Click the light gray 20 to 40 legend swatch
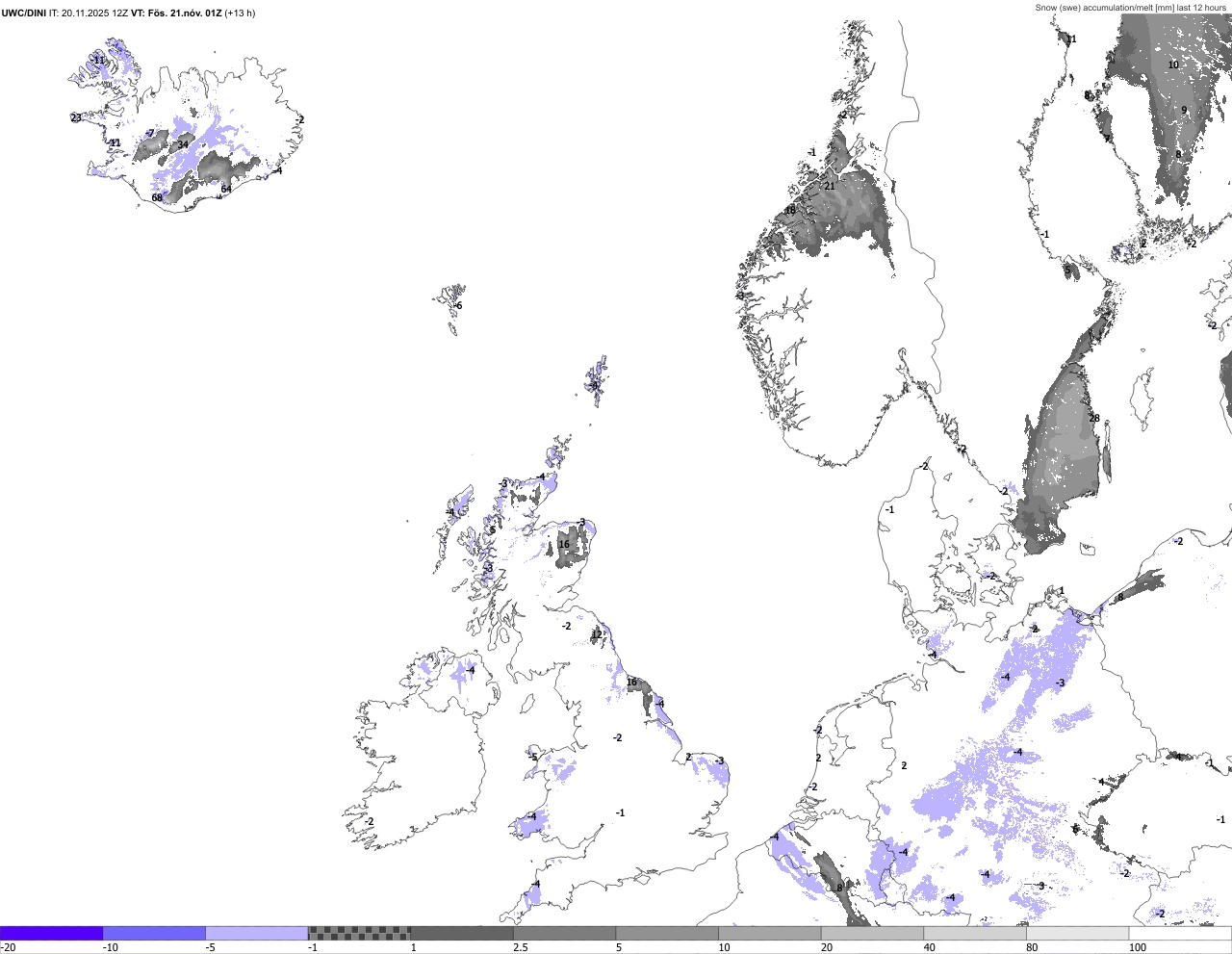Screen dimensions: 1232x954 (x=872, y=933)
